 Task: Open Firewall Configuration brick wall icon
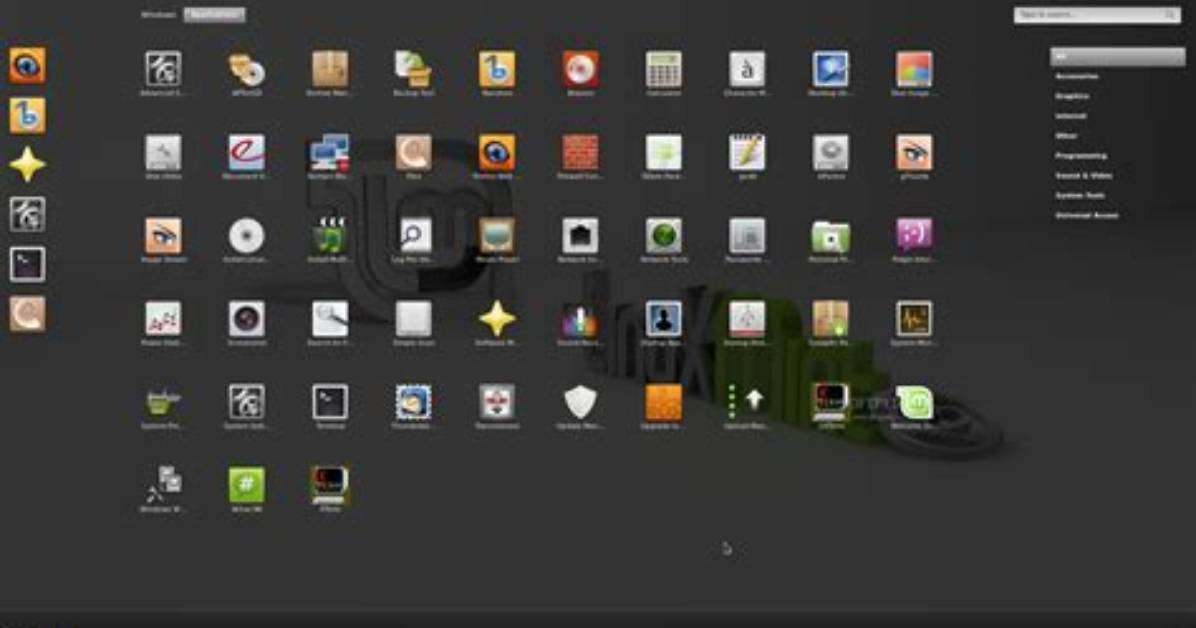click(580, 153)
